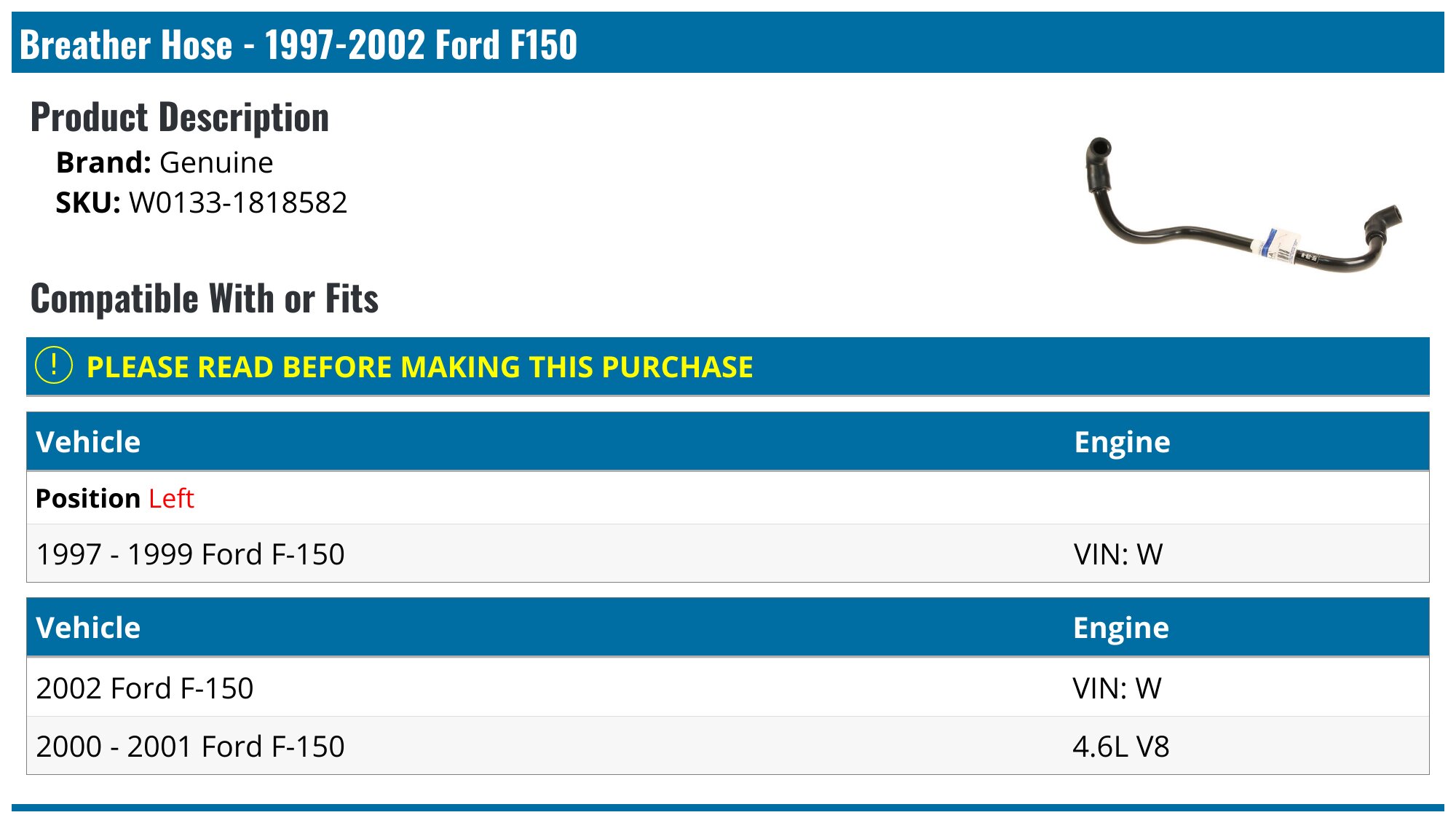The image size is (1456, 823).
Task: Click the Breather Hose title banner
Action: [298, 44]
